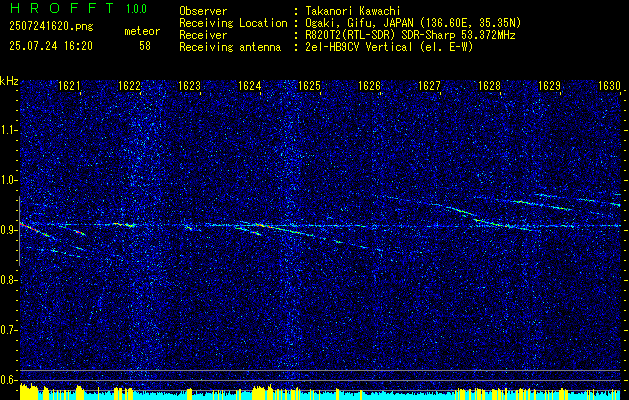Click the kHz axis unit label
This screenshot has height=400, width=629.
click(9, 81)
